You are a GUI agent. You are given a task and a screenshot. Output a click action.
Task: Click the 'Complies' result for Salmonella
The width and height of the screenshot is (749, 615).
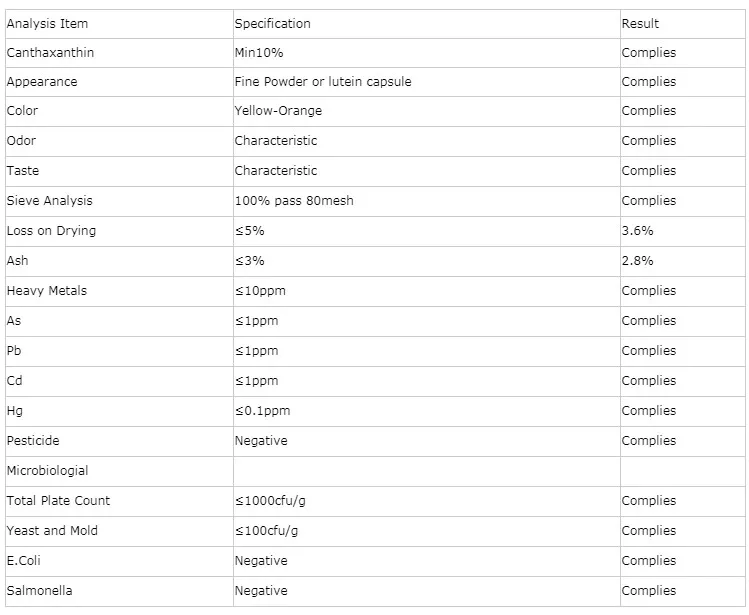click(x=648, y=591)
